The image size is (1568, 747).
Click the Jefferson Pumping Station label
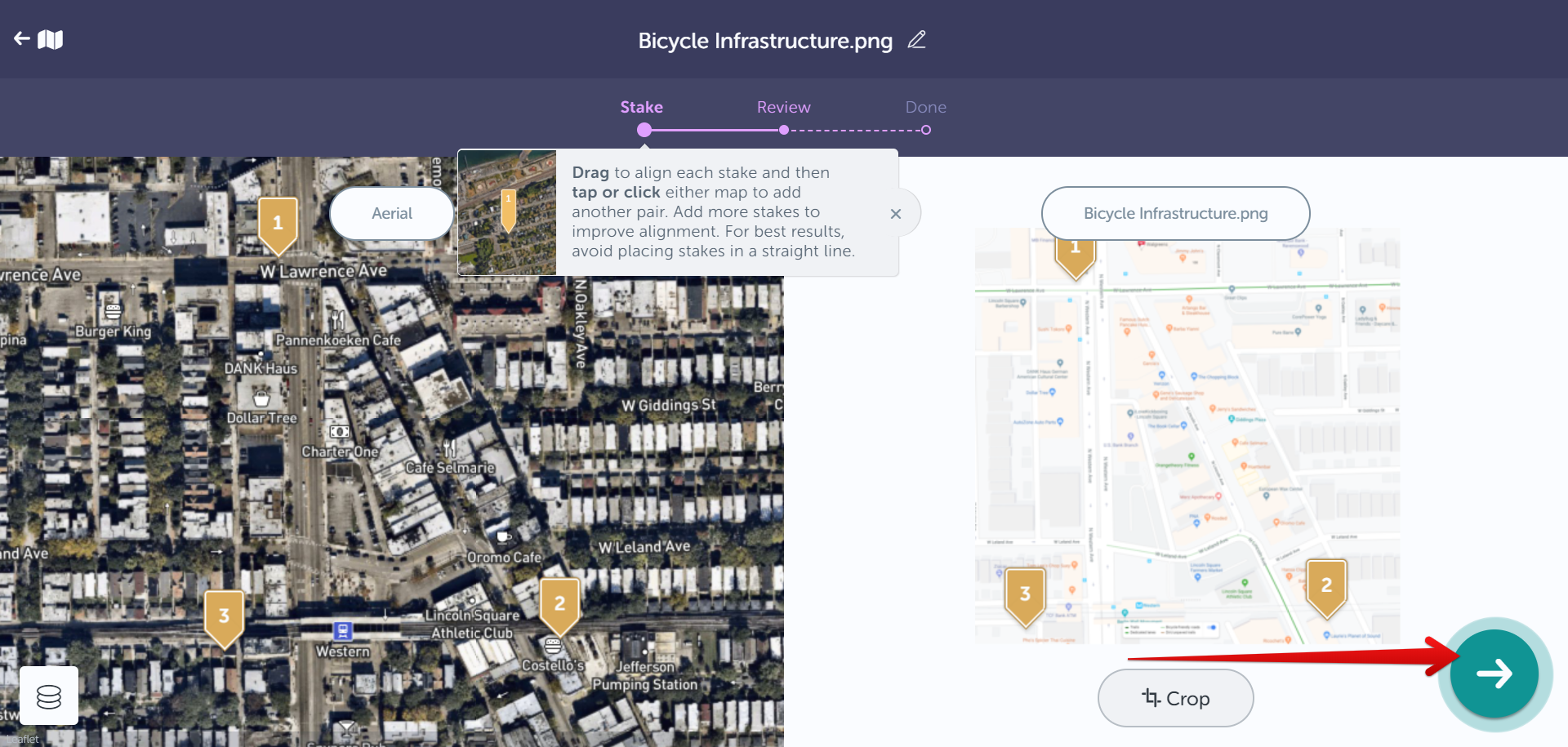tap(645, 676)
